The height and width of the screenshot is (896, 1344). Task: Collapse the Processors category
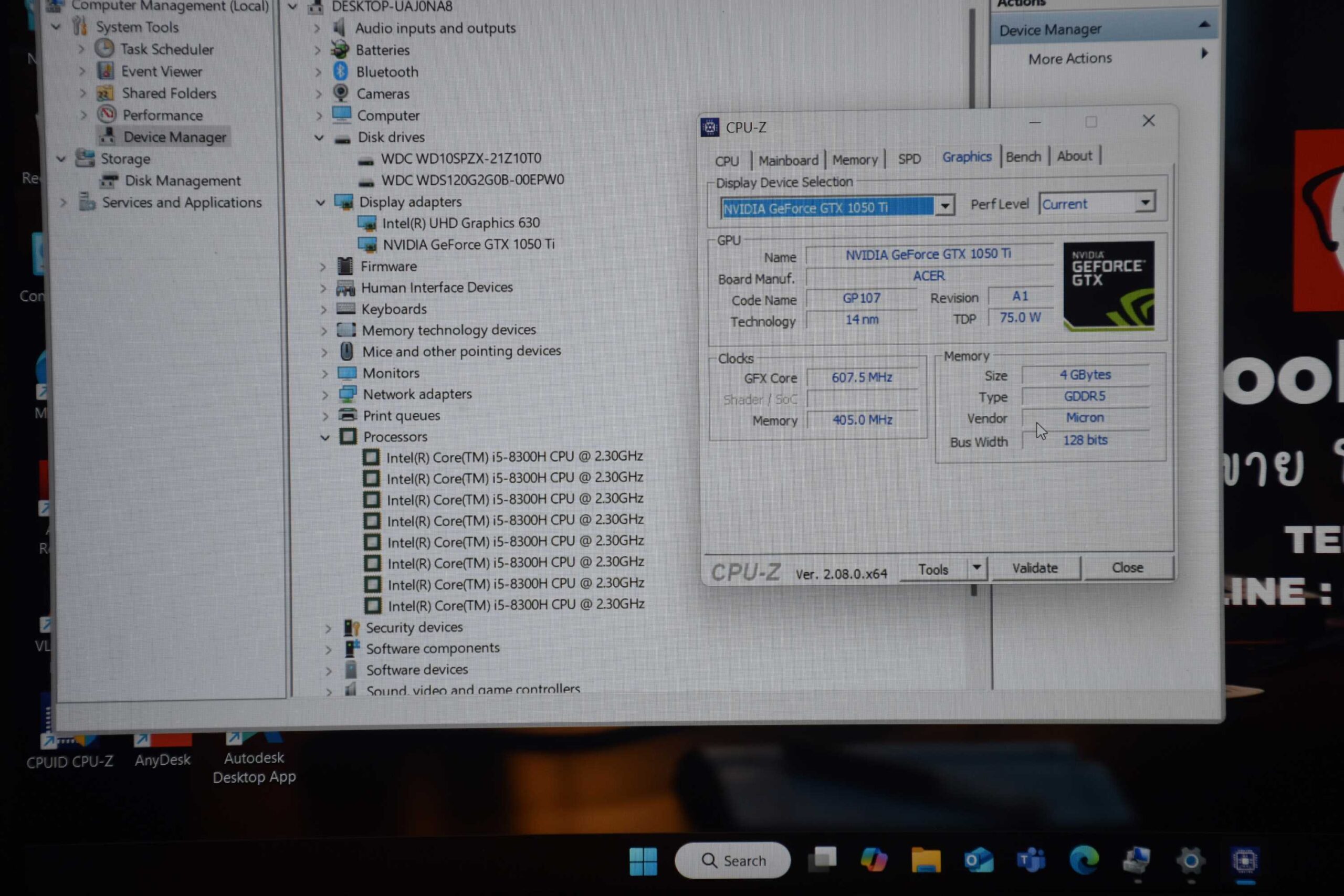click(325, 437)
